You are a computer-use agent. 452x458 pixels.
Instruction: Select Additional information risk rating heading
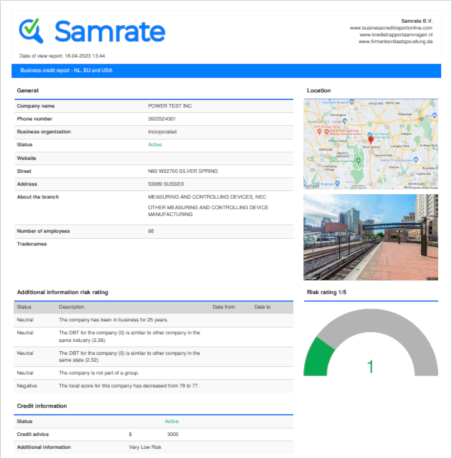point(63,292)
